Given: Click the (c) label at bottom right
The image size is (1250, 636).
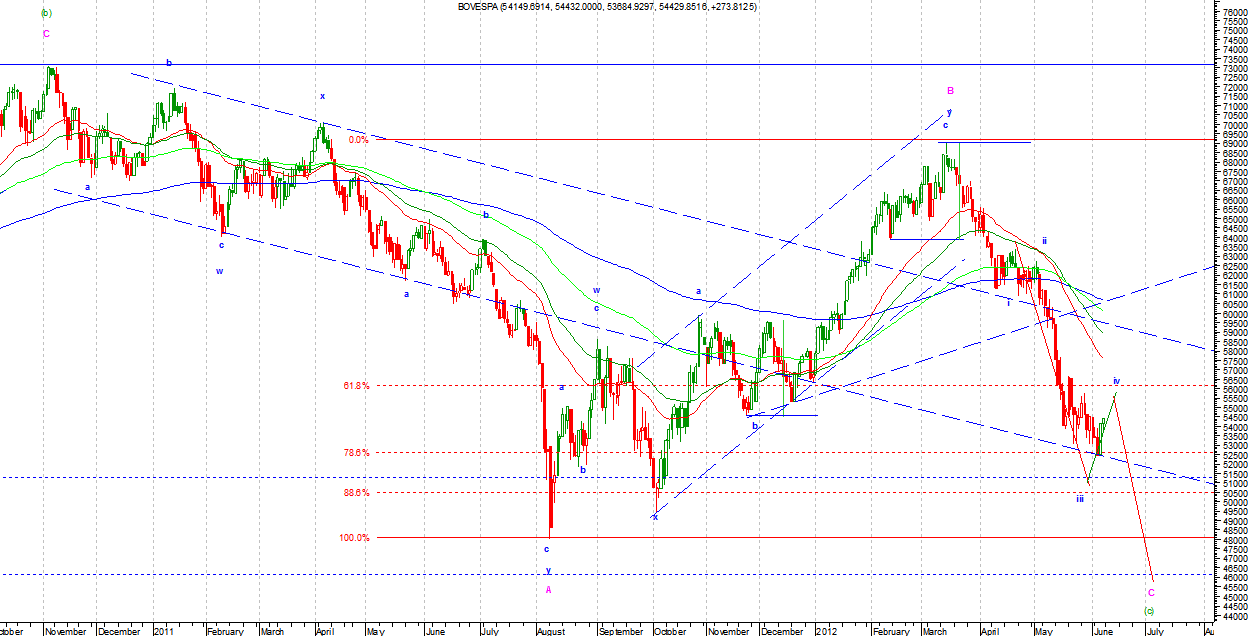Looking at the screenshot, I should tap(1150, 610).
